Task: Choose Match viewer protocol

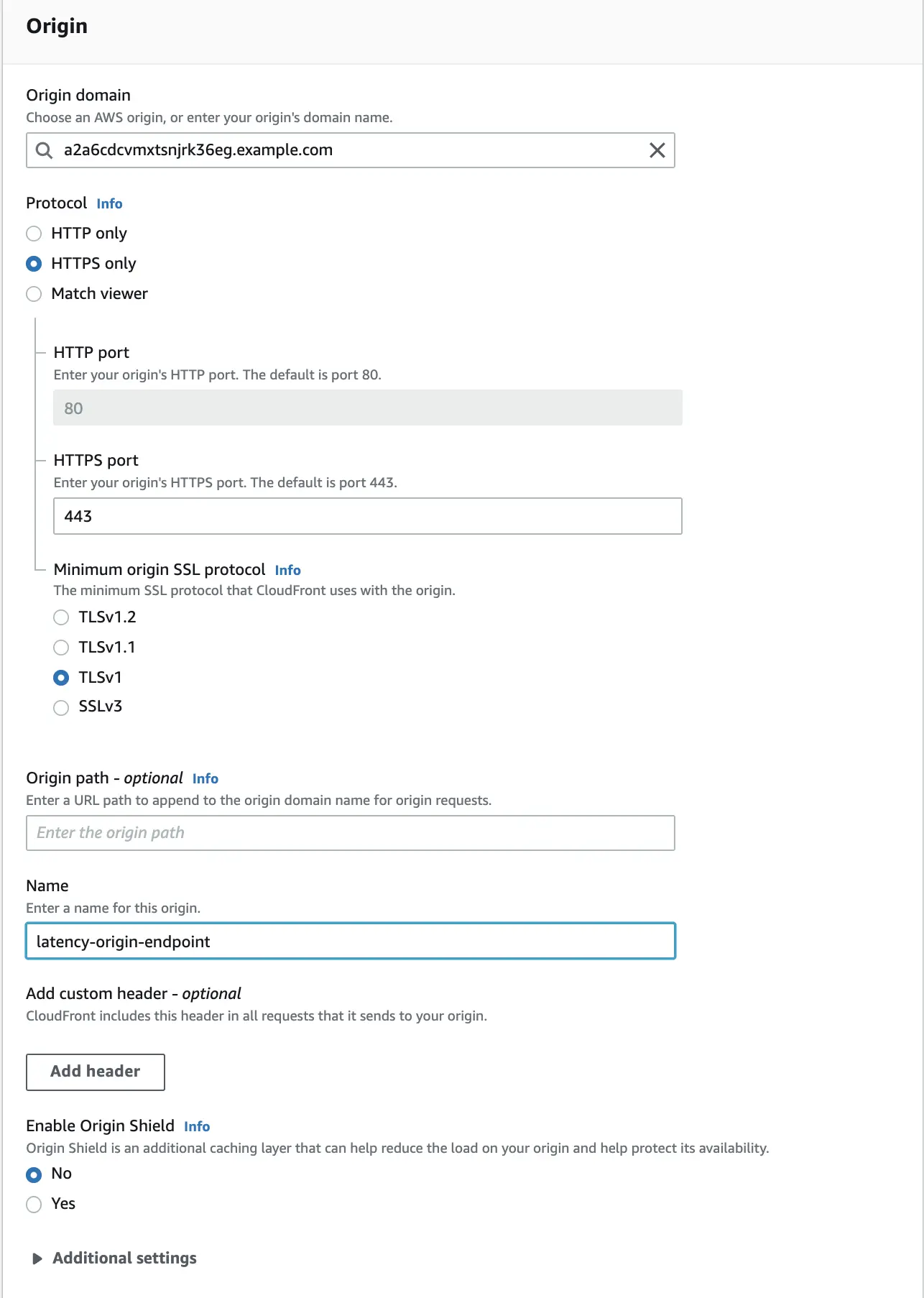Action: point(34,294)
